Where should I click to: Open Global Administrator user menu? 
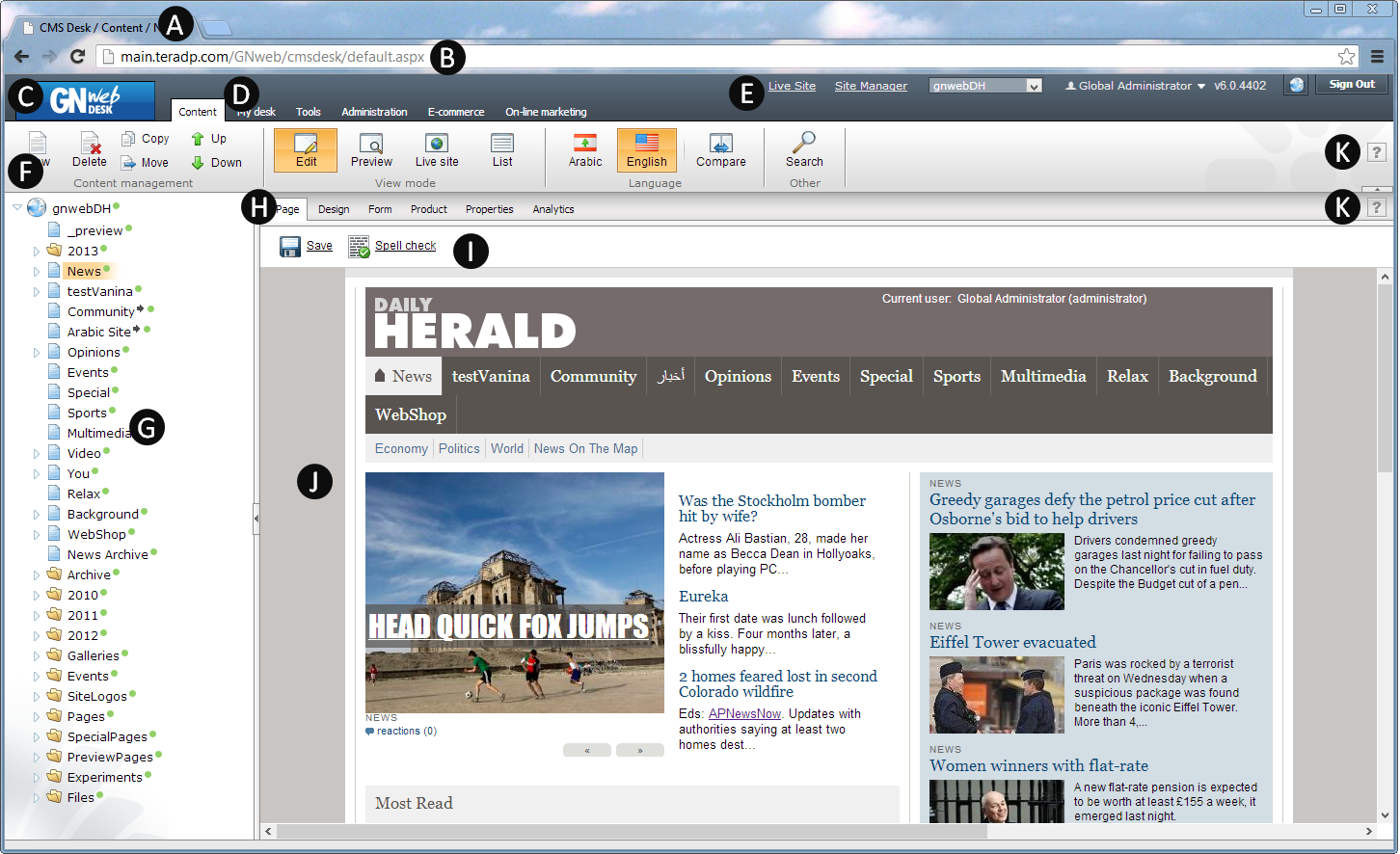(x=1135, y=86)
